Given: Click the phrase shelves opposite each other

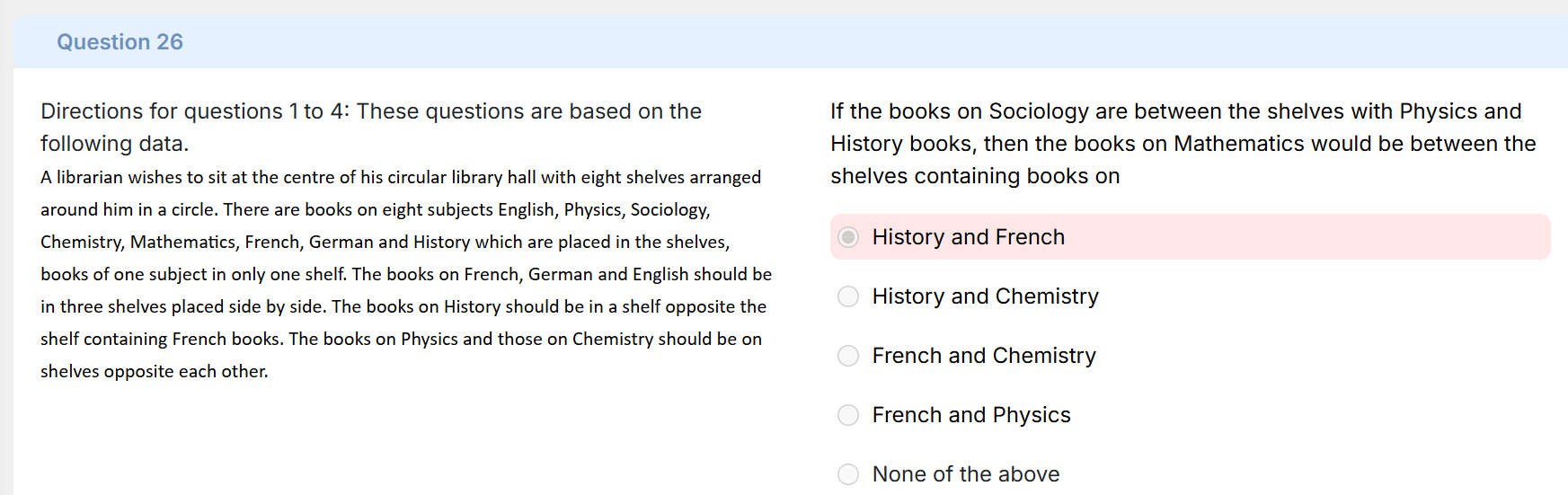Looking at the screenshot, I should pyautogui.click(x=154, y=371).
